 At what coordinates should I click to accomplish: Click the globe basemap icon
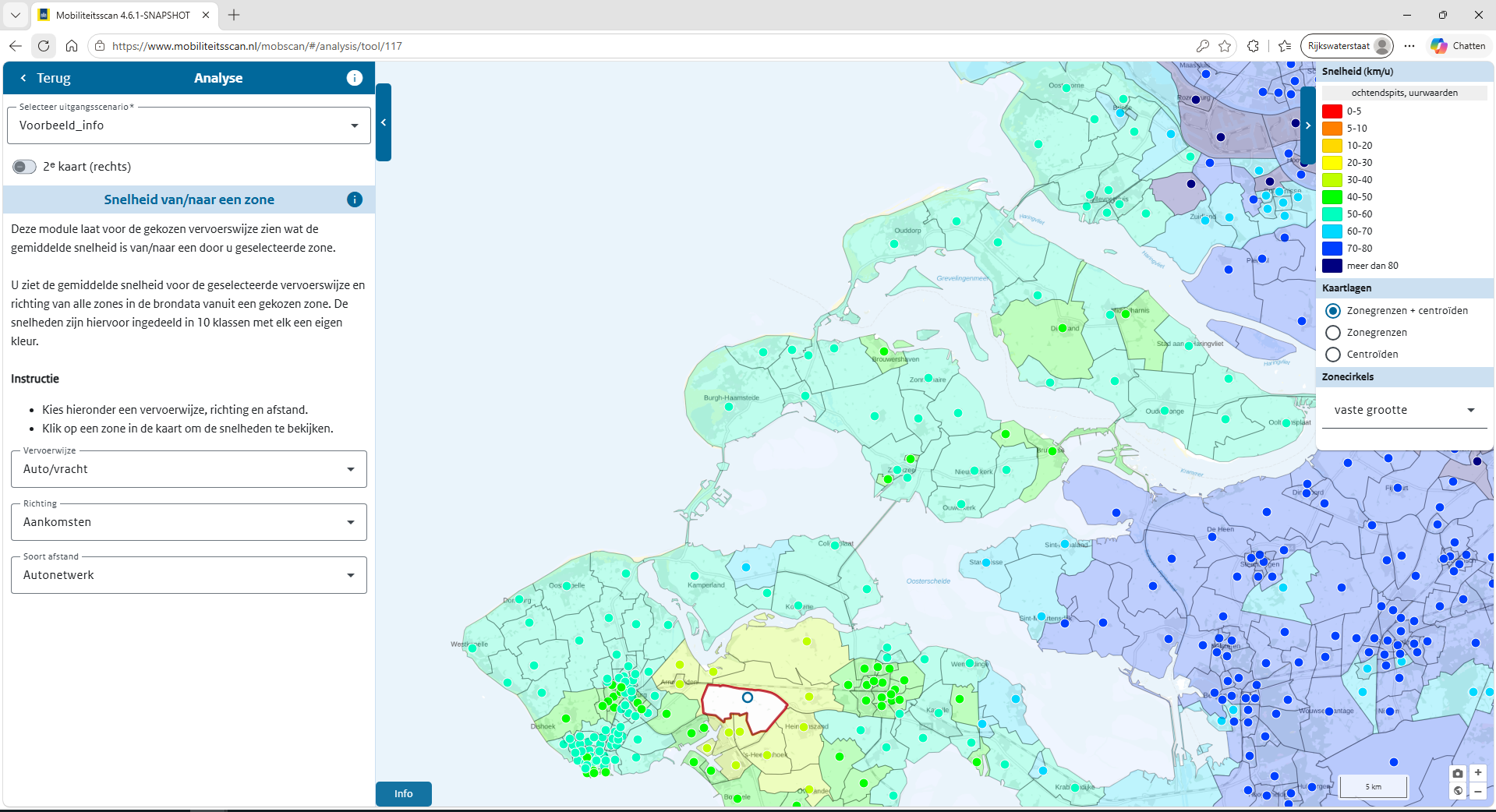(x=1458, y=791)
